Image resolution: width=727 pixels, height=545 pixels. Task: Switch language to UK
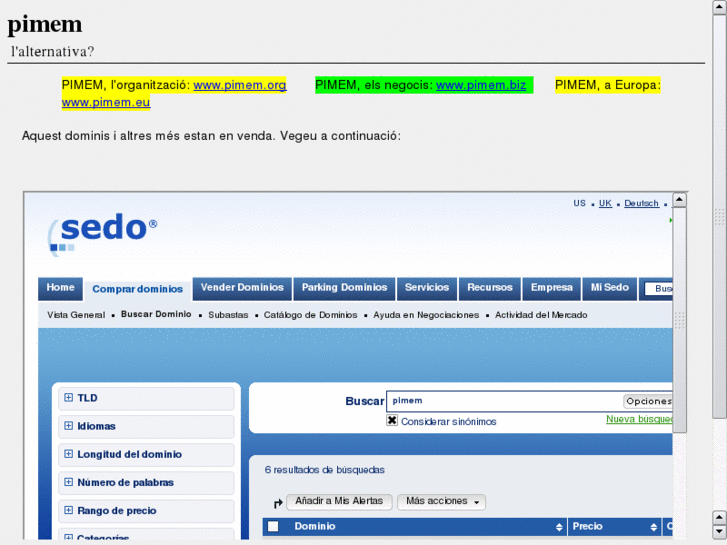point(605,204)
